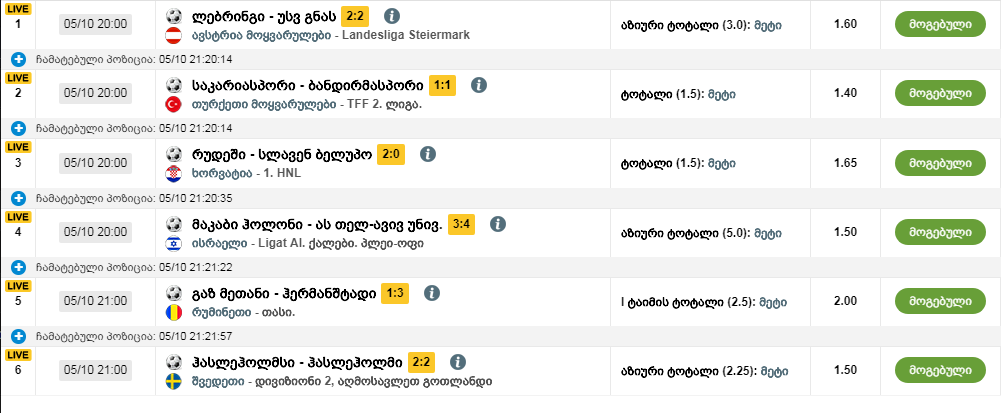The width and height of the screenshot is (1001, 413).
Task: Click the LIVE badge on bet number 4
Action: (18, 215)
